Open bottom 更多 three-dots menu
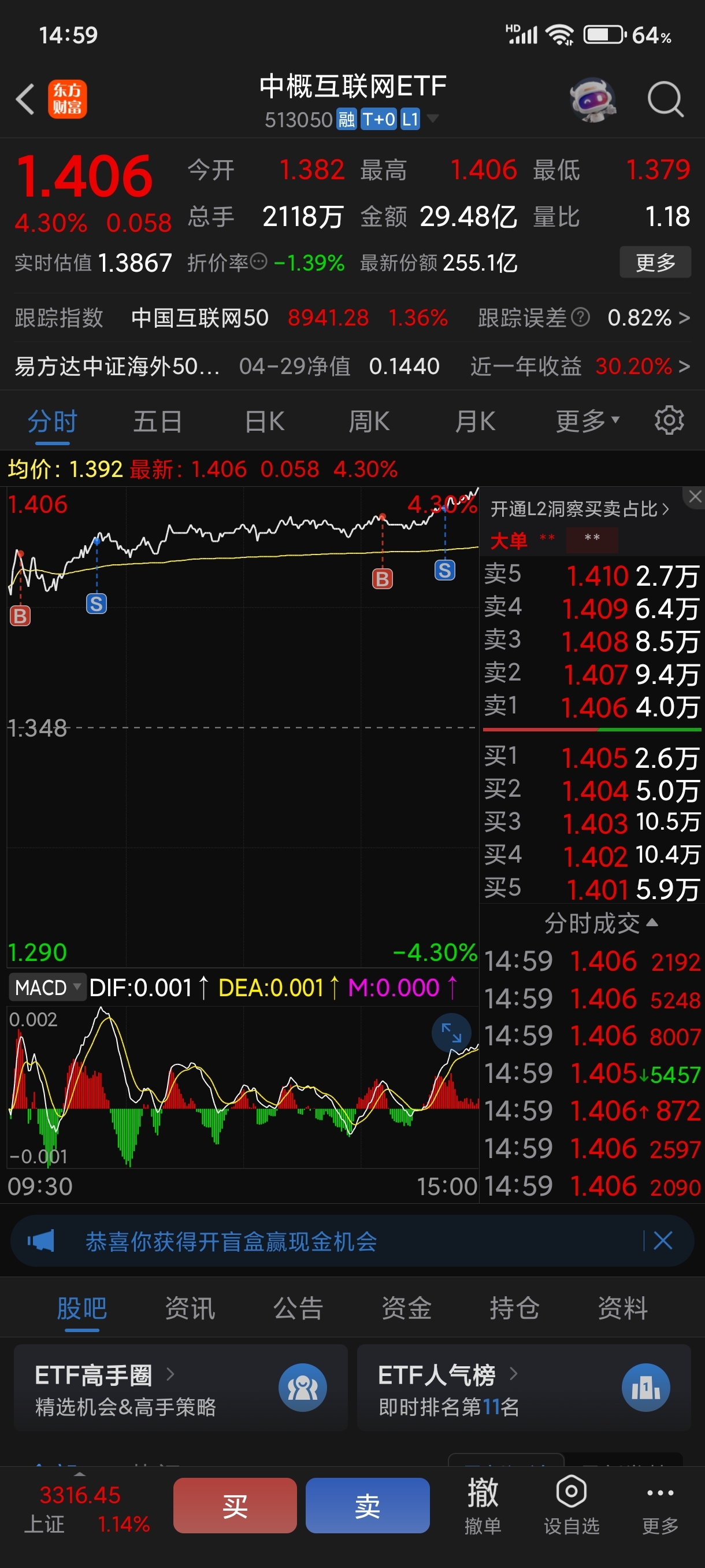 [x=660, y=1492]
